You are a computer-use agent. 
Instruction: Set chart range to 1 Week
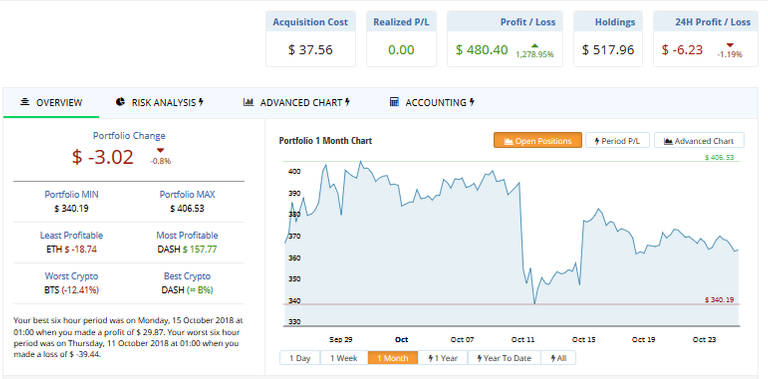pyautogui.click(x=344, y=358)
